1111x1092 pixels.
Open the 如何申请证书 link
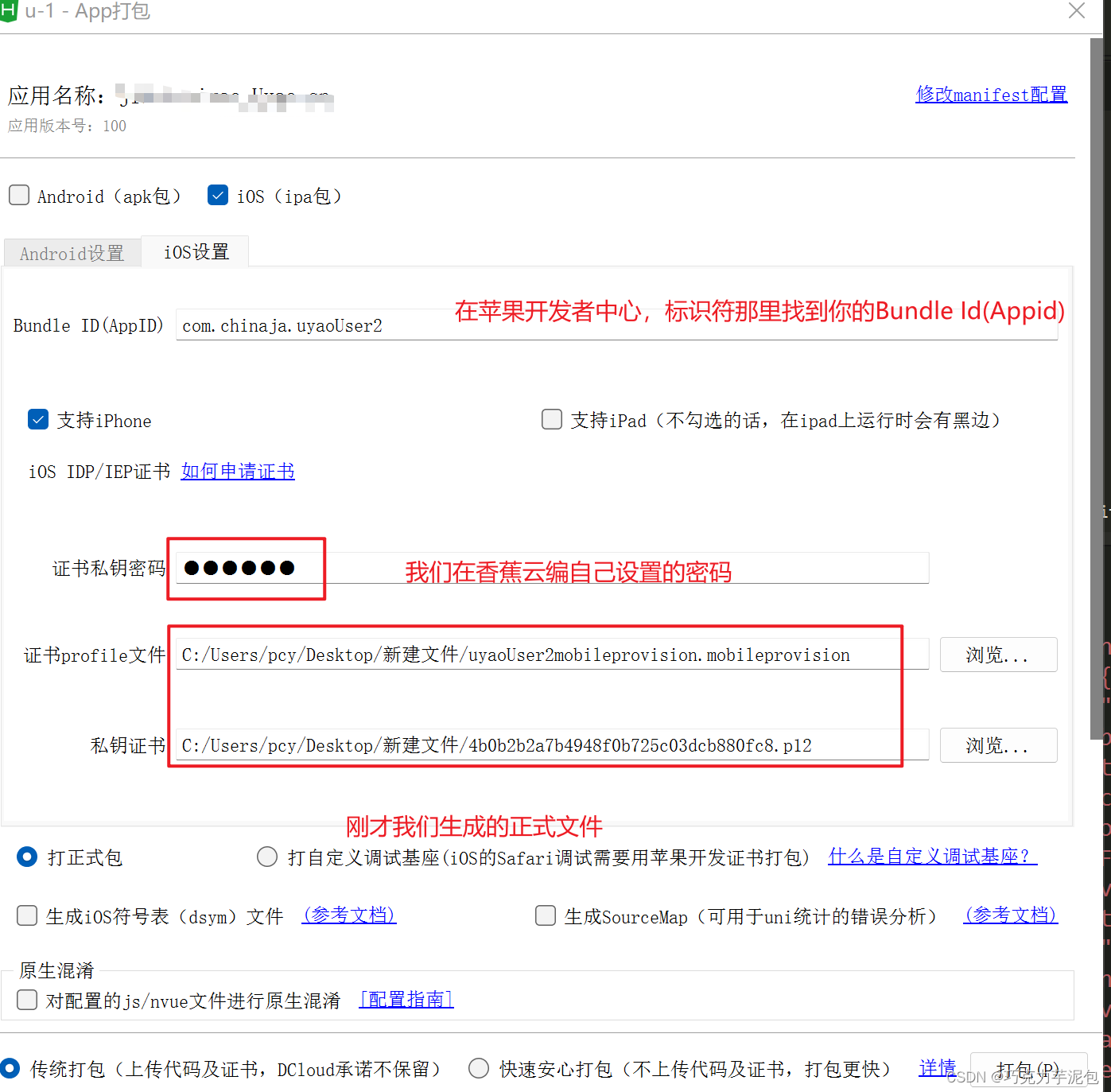pyautogui.click(x=238, y=471)
